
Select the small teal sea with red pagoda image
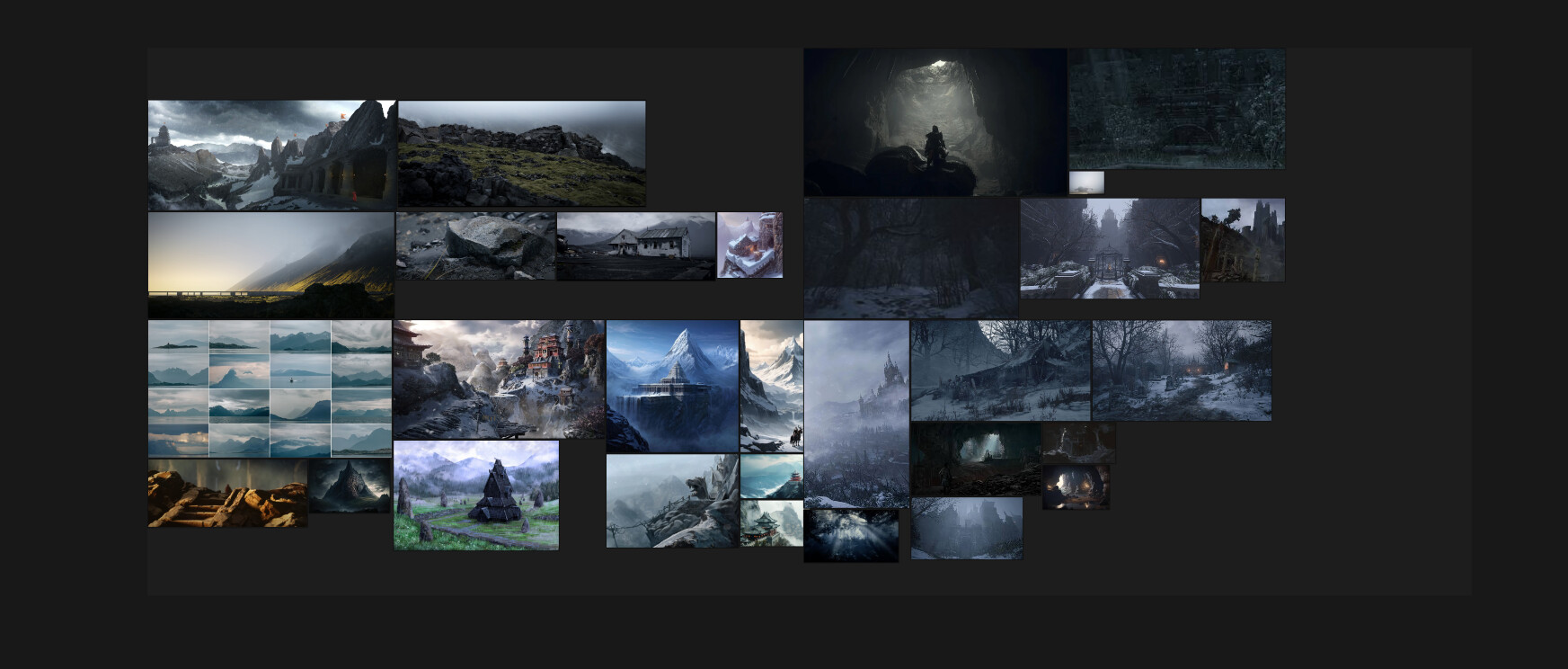click(x=771, y=476)
